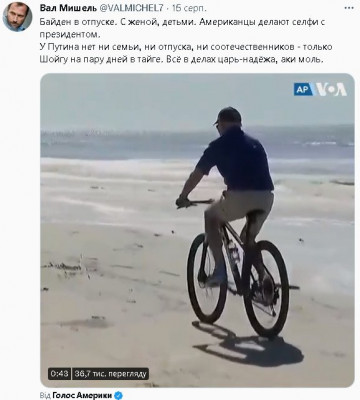Select the tweet line starting Шойгу на пару дней

click(x=182, y=60)
